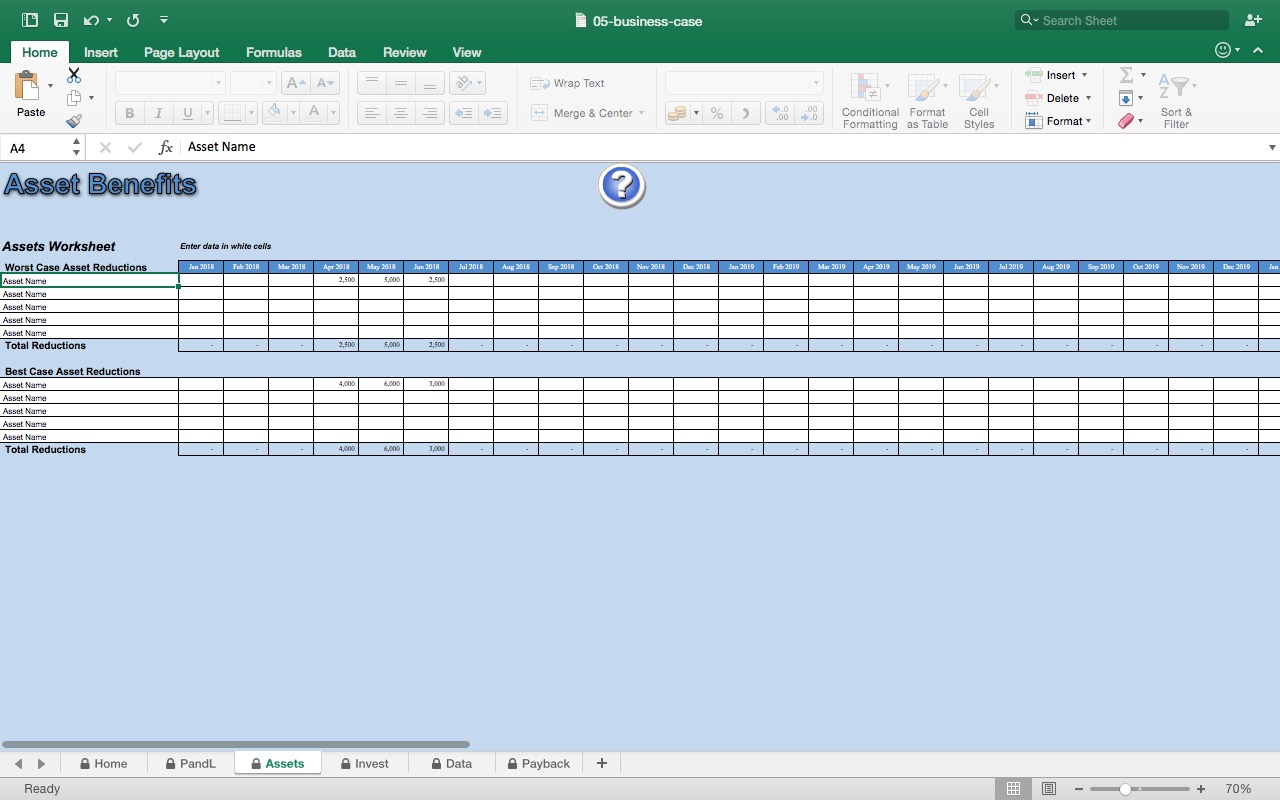Viewport: 1280px width, 800px height.
Task: Click the AutoSum sigma icon
Action: (1126, 75)
